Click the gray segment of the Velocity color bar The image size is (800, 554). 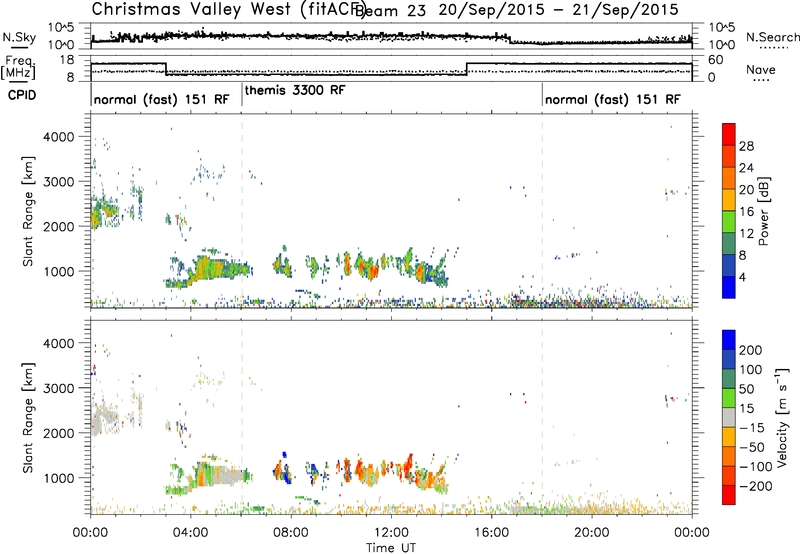(x=729, y=418)
